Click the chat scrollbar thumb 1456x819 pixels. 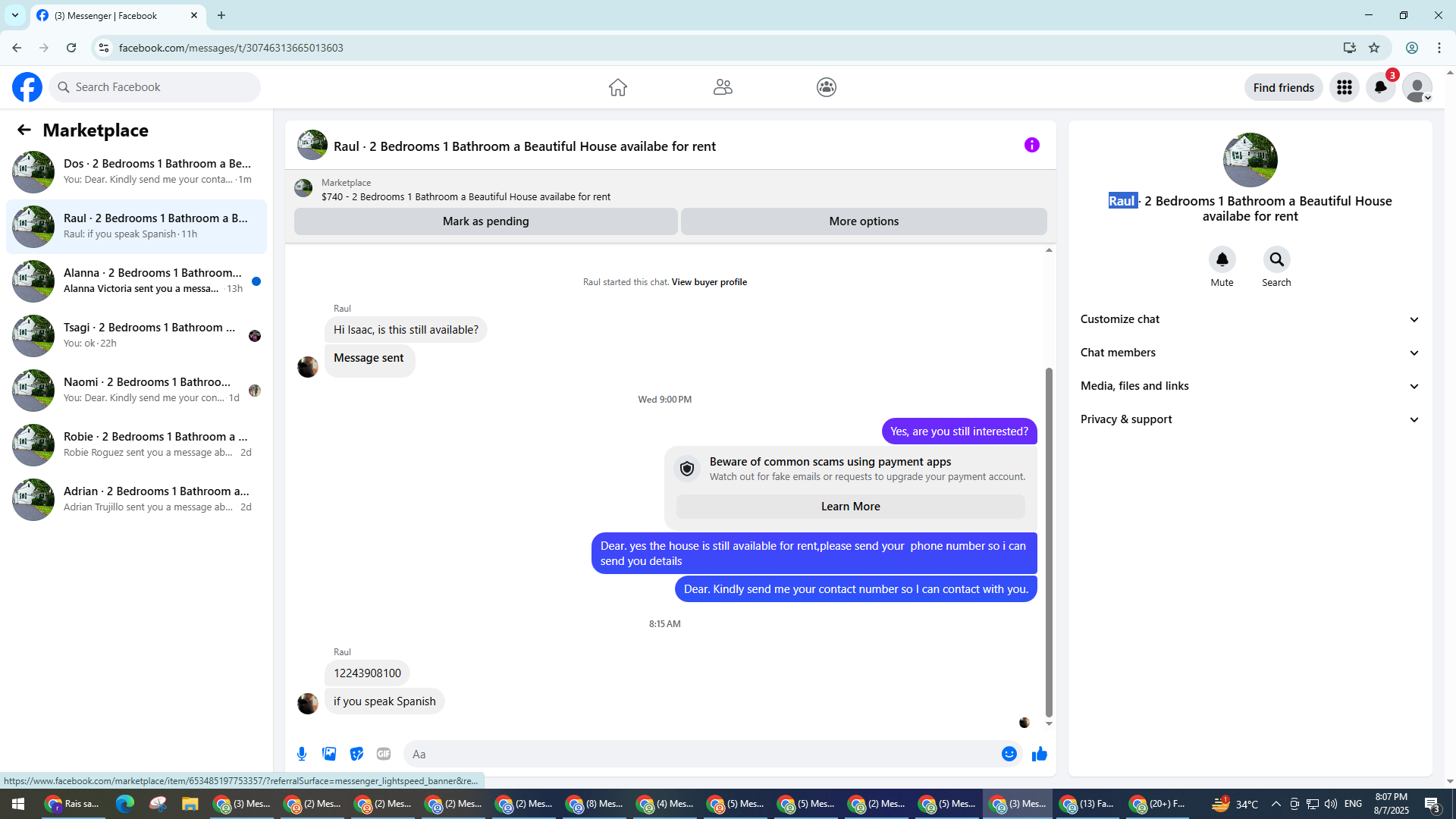1049,541
